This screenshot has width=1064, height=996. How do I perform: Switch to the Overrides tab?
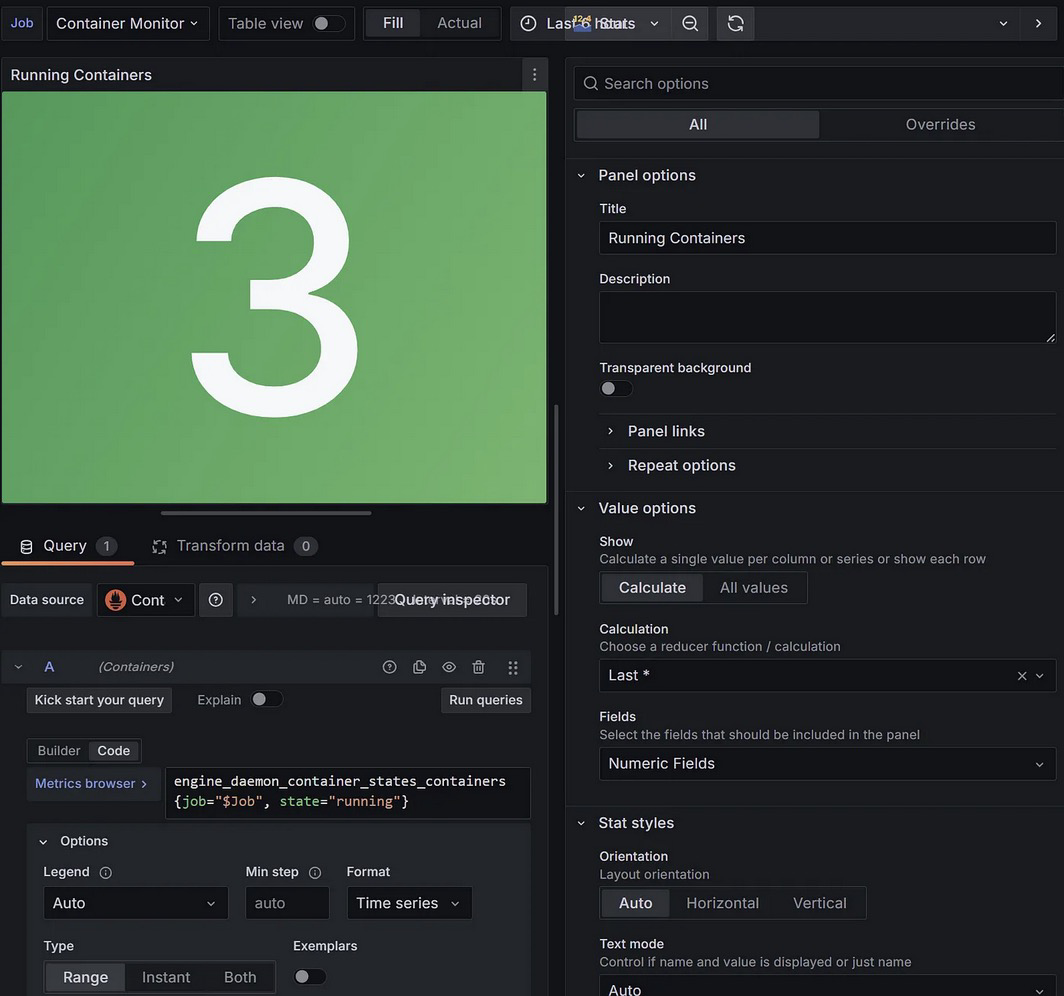point(940,125)
